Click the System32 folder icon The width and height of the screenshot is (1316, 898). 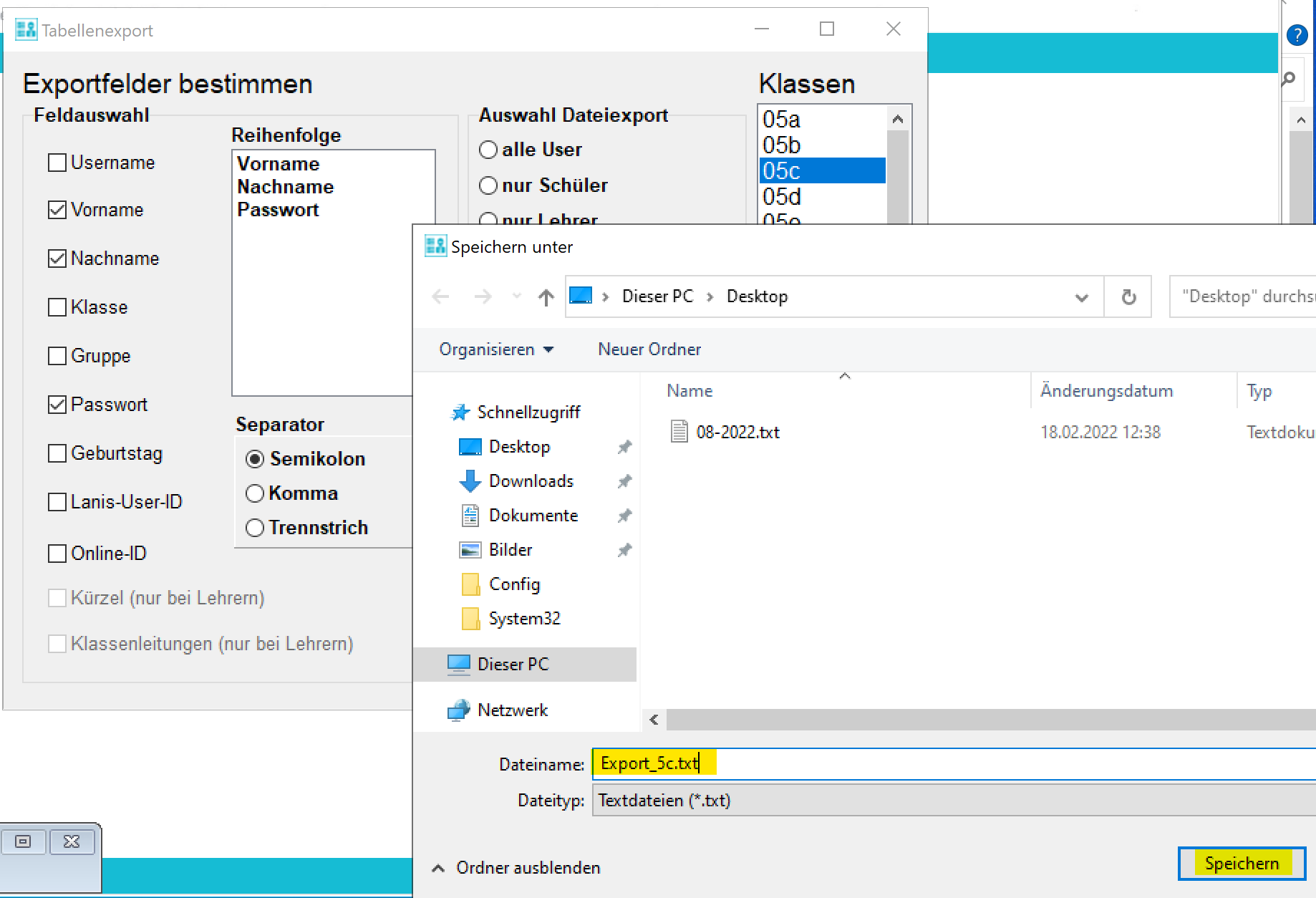pyautogui.click(x=470, y=619)
